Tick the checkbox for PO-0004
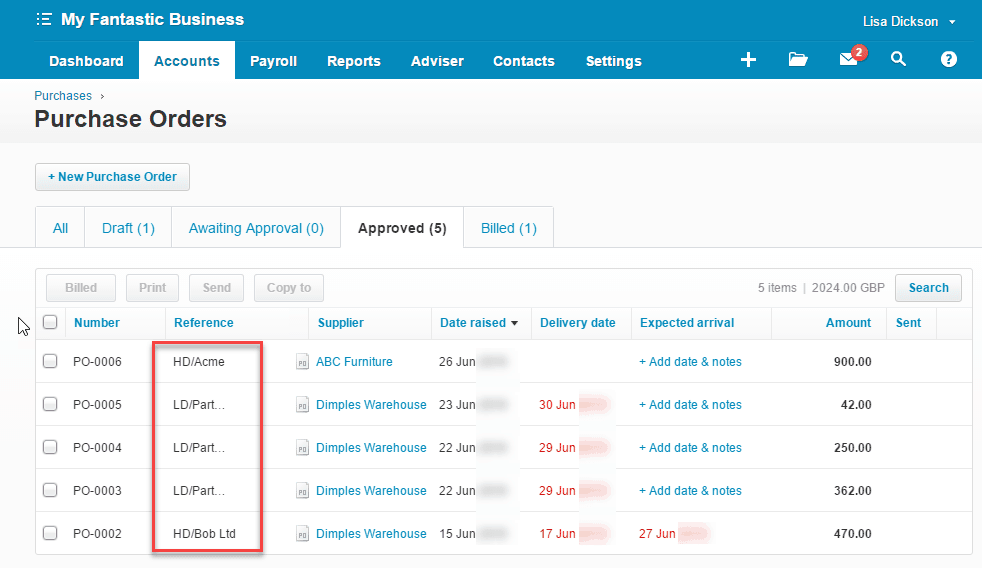The width and height of the screenshot is (982, 568). coord(50,447)
